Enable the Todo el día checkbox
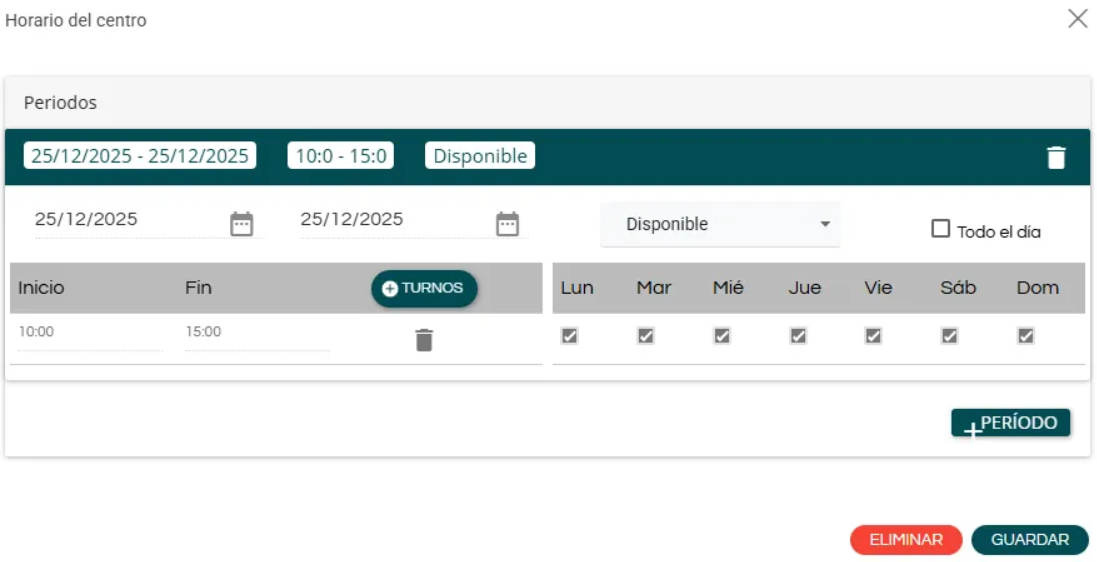The image size is (1097, 562). click(x=940, y=229)
